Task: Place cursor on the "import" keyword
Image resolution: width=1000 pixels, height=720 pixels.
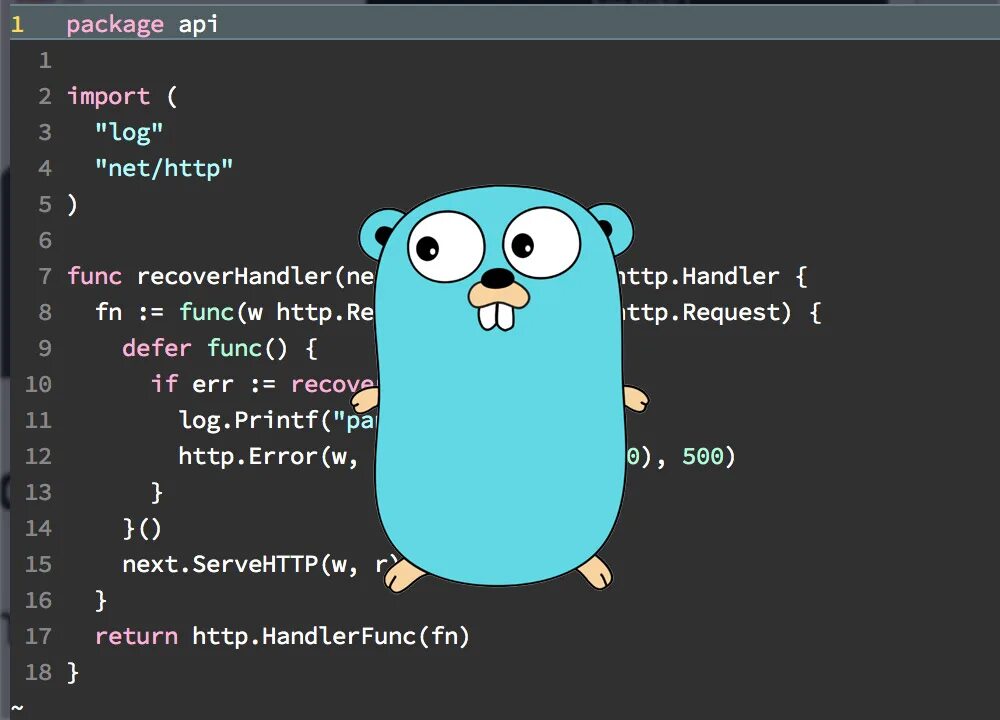Action: click(x=108, y=96)
